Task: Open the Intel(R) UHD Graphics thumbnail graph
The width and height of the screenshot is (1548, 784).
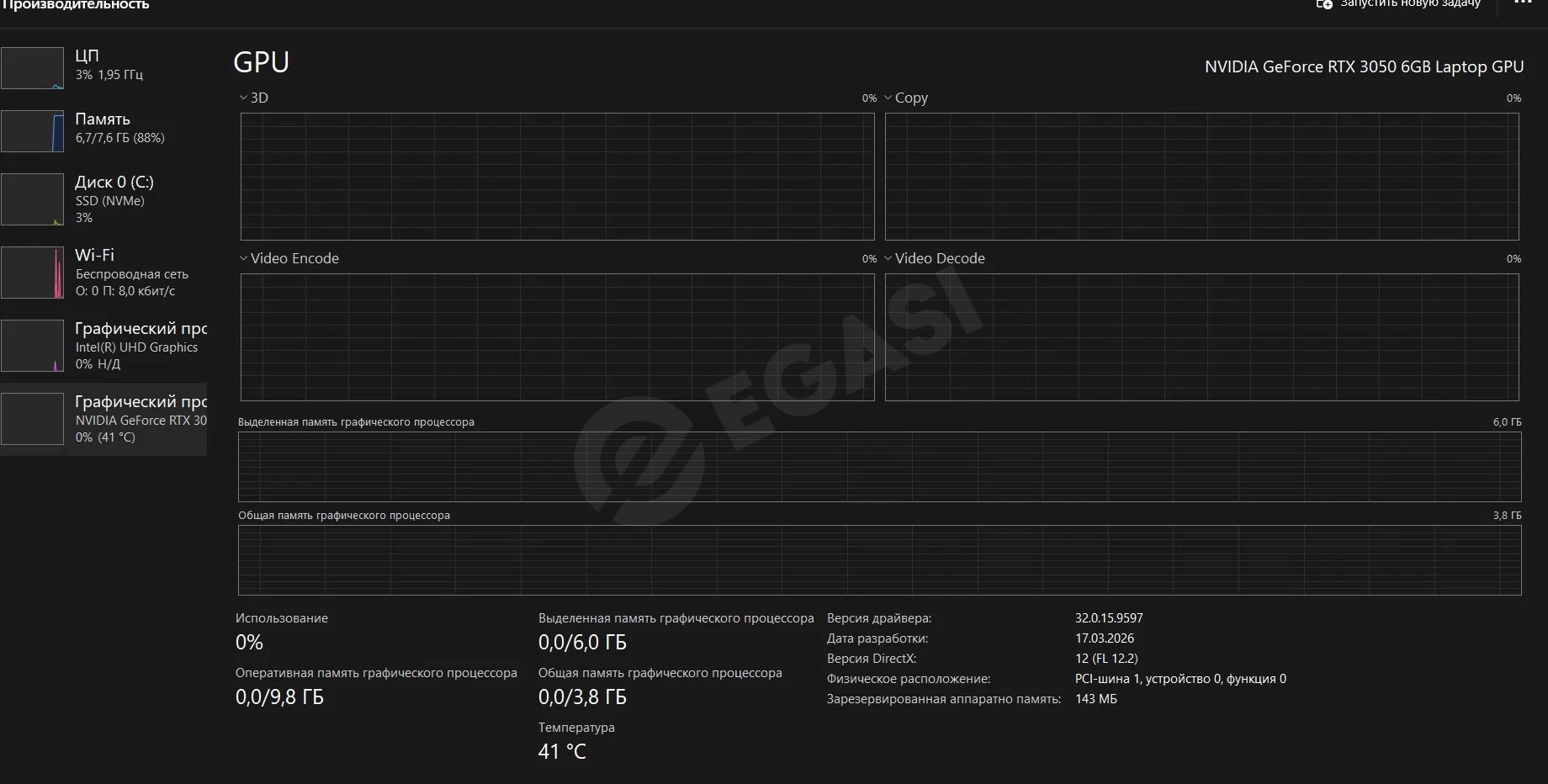Action: 32,346
